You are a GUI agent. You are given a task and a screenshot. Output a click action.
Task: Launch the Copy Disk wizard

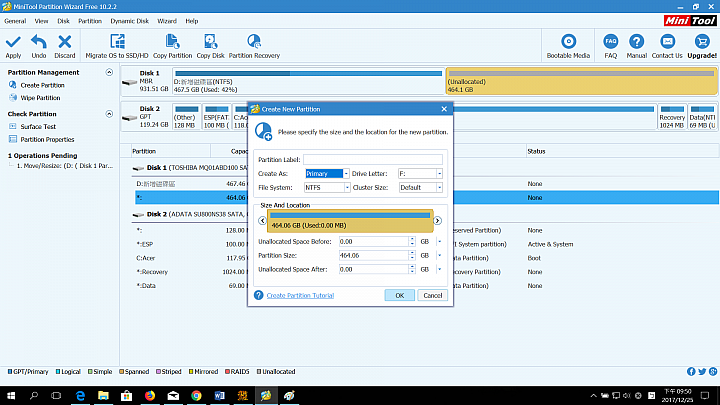point(210,46)
